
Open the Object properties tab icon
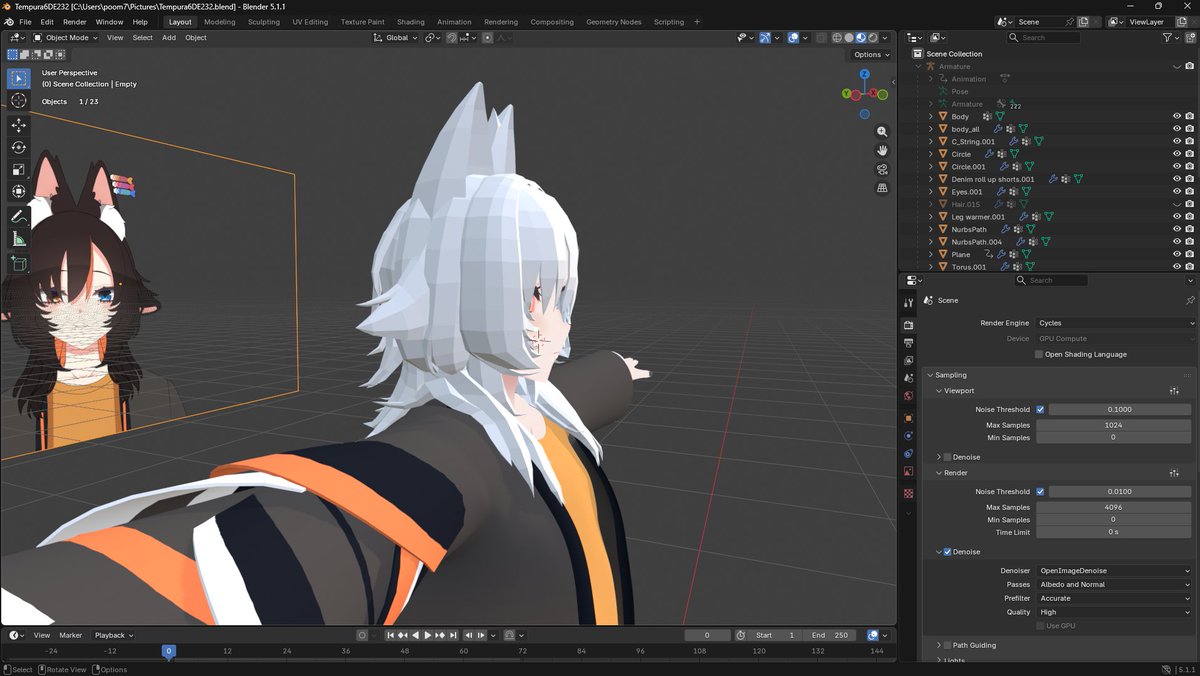(x=908, y=417)
